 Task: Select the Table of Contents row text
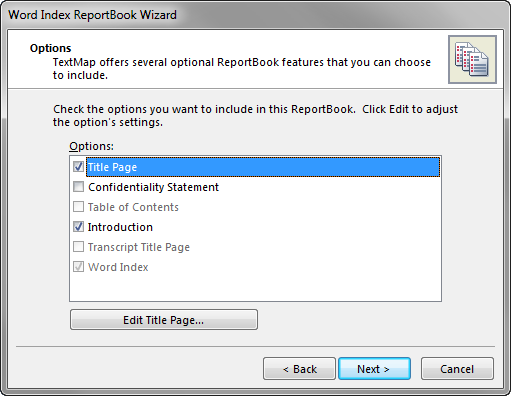click(133, 207)
